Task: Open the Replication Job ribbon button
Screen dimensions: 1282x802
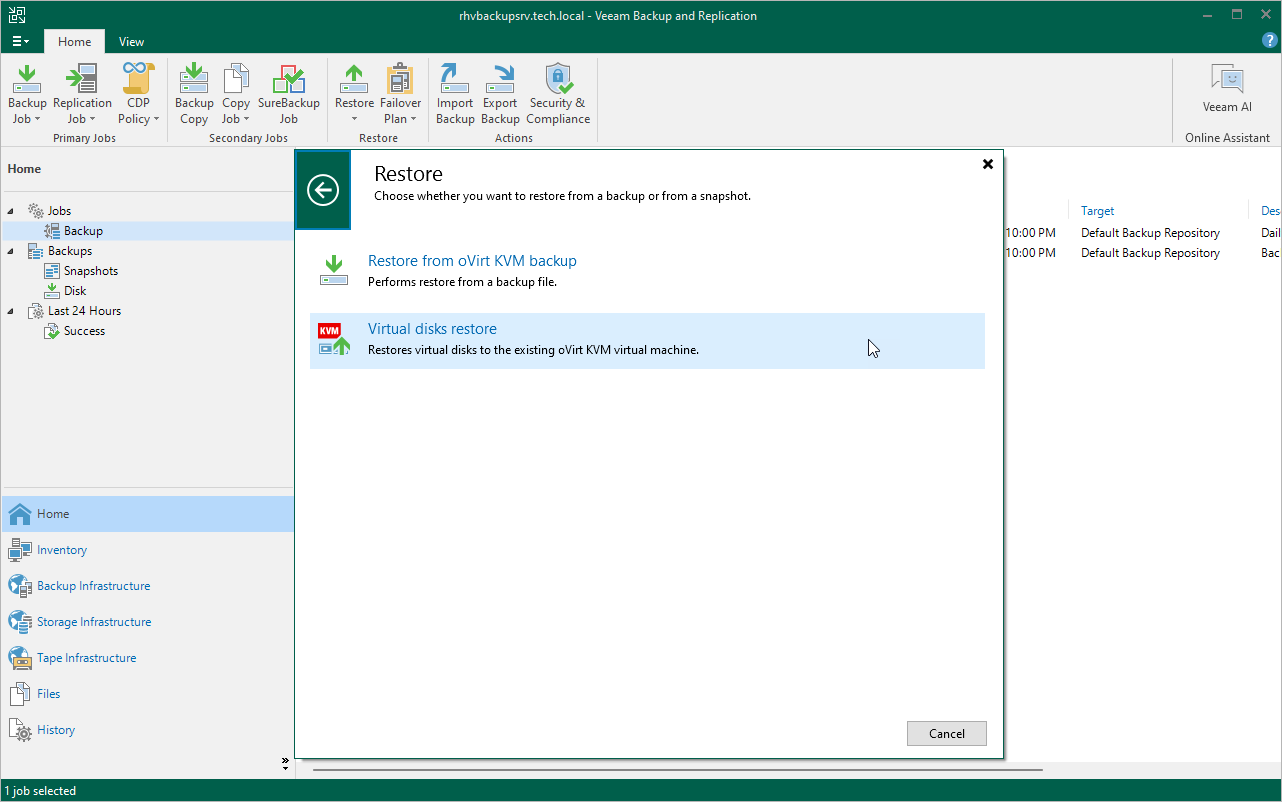Action: pyautogui.click(x=82, y=94)
